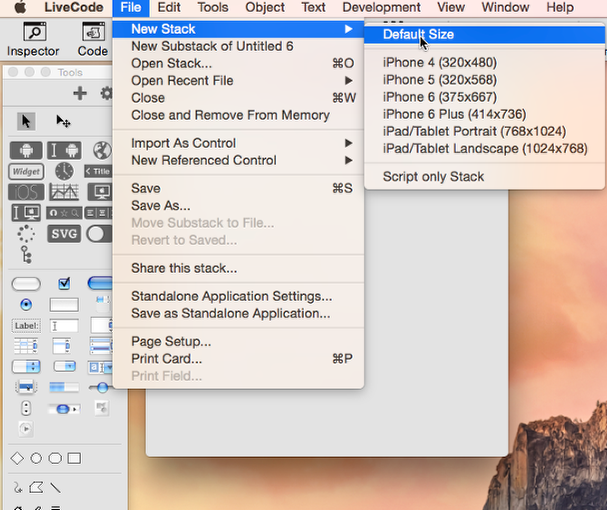Expand the Import As Control submenu arrow

click(348, 143)
